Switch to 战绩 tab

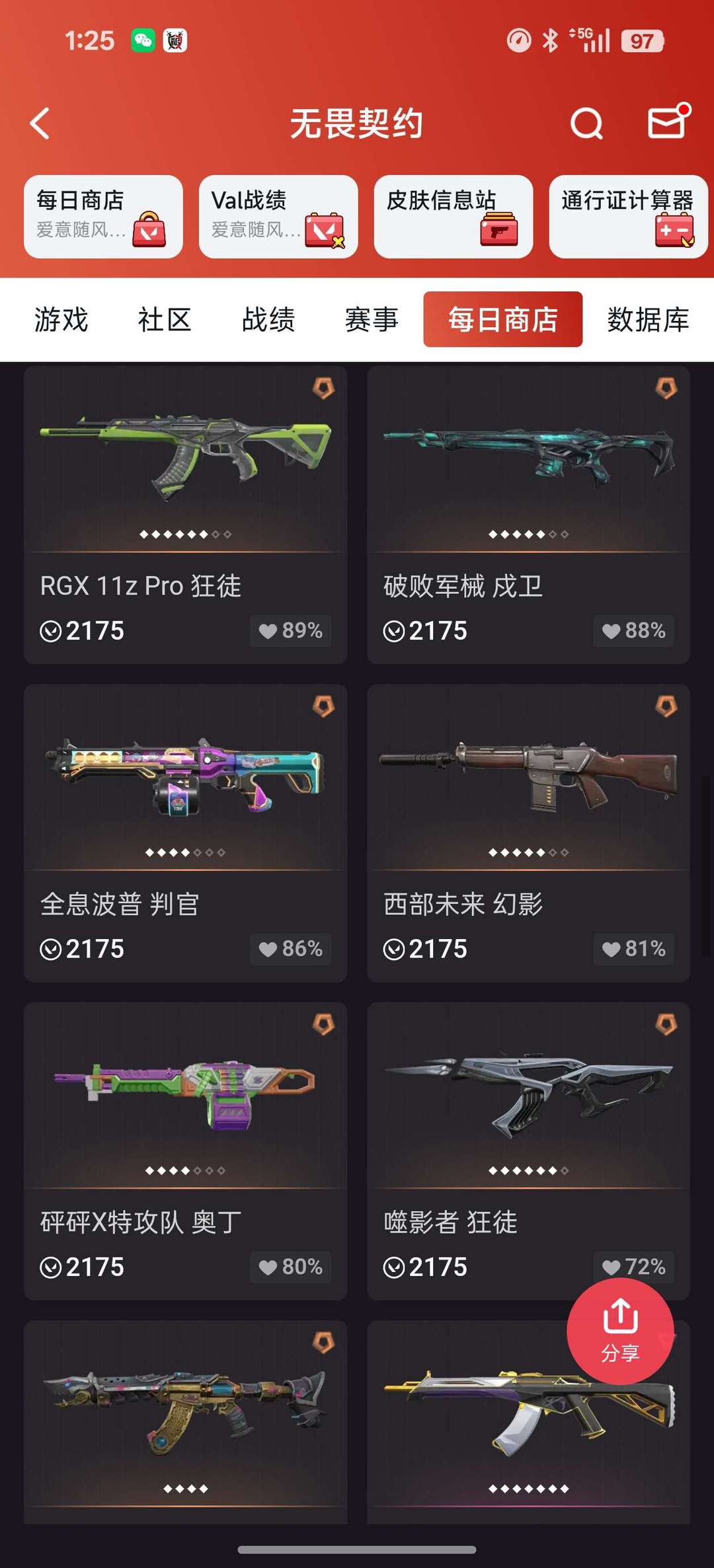(268, 320)
